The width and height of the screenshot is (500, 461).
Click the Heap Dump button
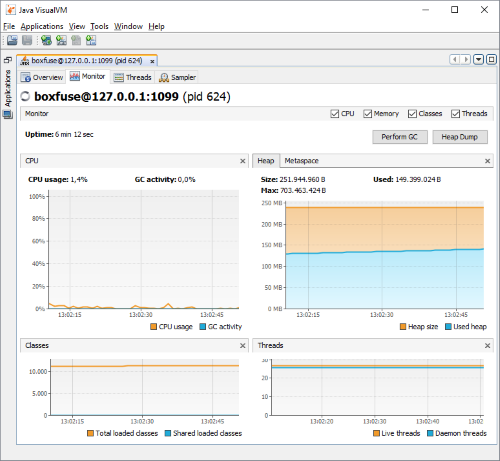tap(460, 137)
